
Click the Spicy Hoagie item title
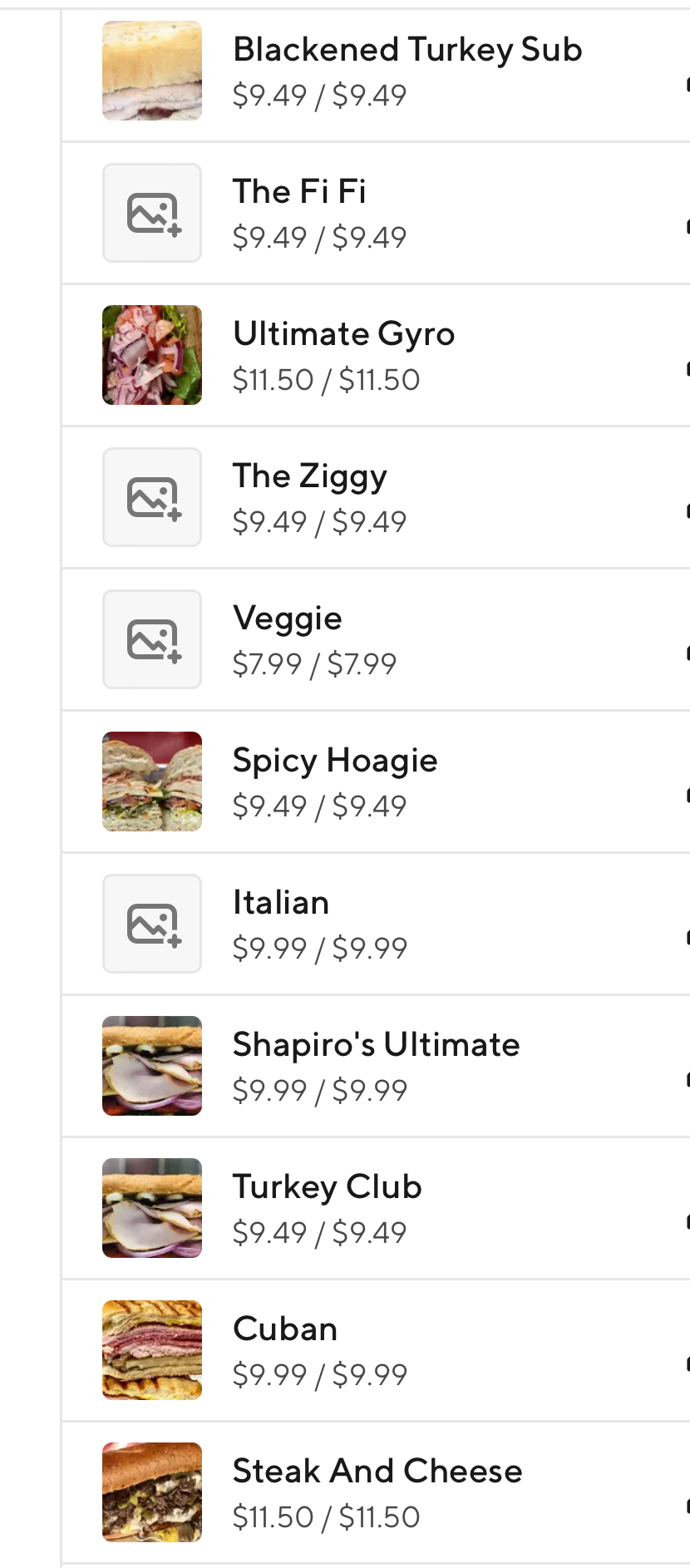tap(334, 761)
